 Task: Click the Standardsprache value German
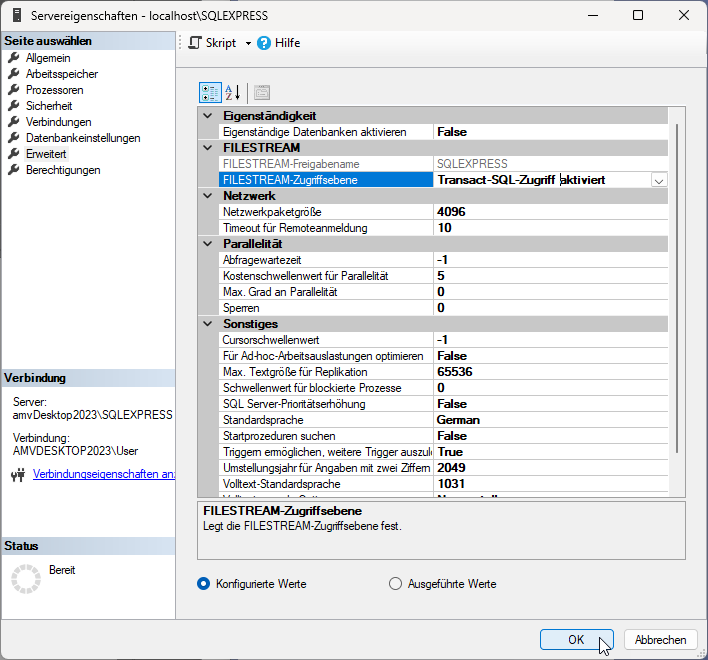(550, 420)
